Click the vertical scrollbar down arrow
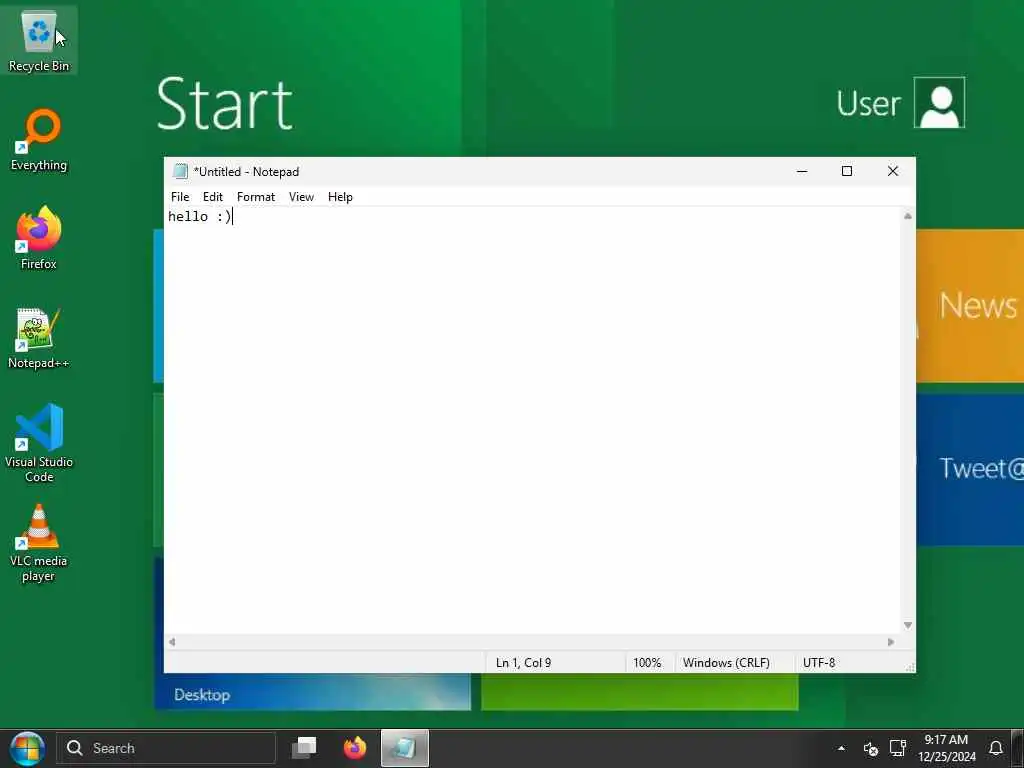1024x768 pixels. [x=908, y=626]
